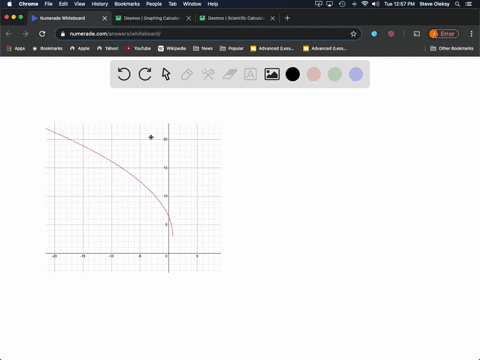This screenshot has height=360, width=480.
Task: Open the Apps bookmark shortcut
Action: 16,48
